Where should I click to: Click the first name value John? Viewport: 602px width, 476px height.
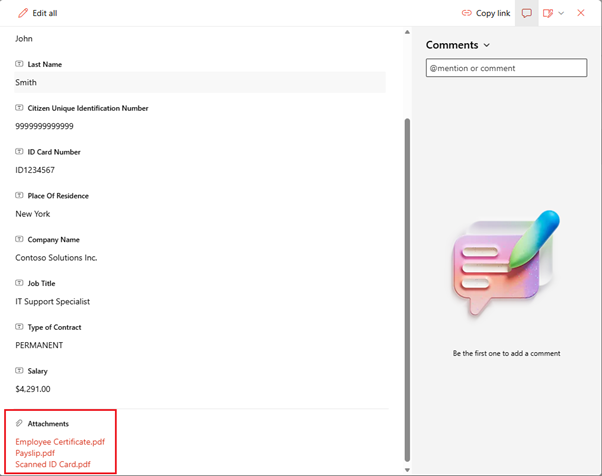(x=24, y=39)
